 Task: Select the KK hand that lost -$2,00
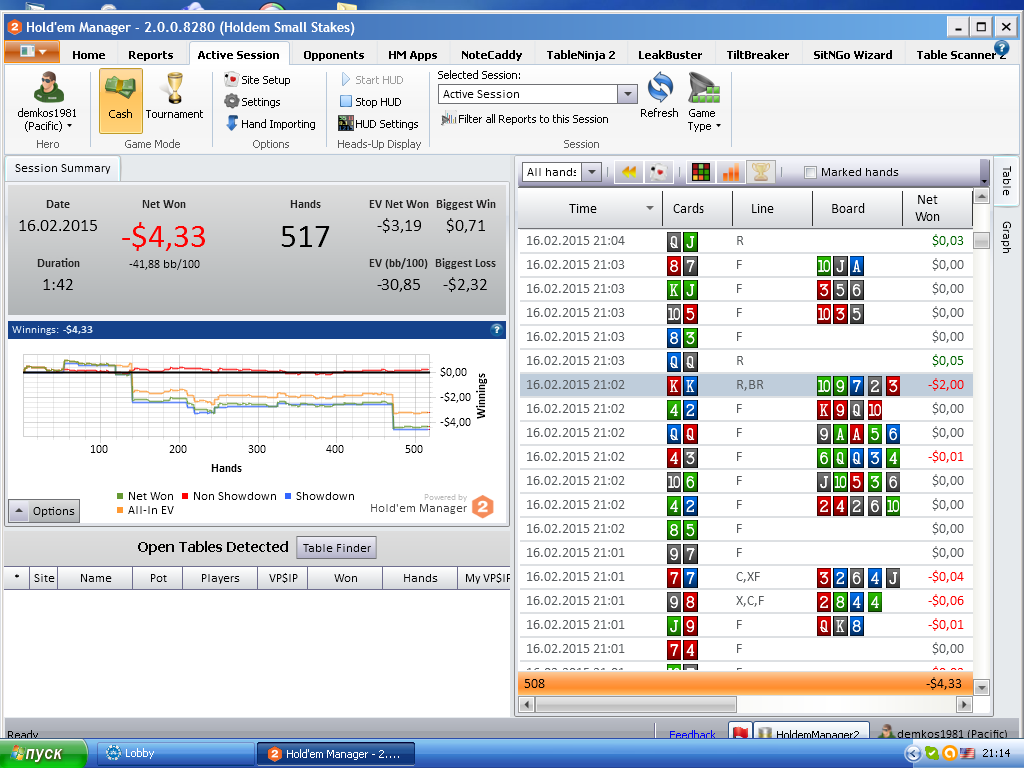[746, 385]
